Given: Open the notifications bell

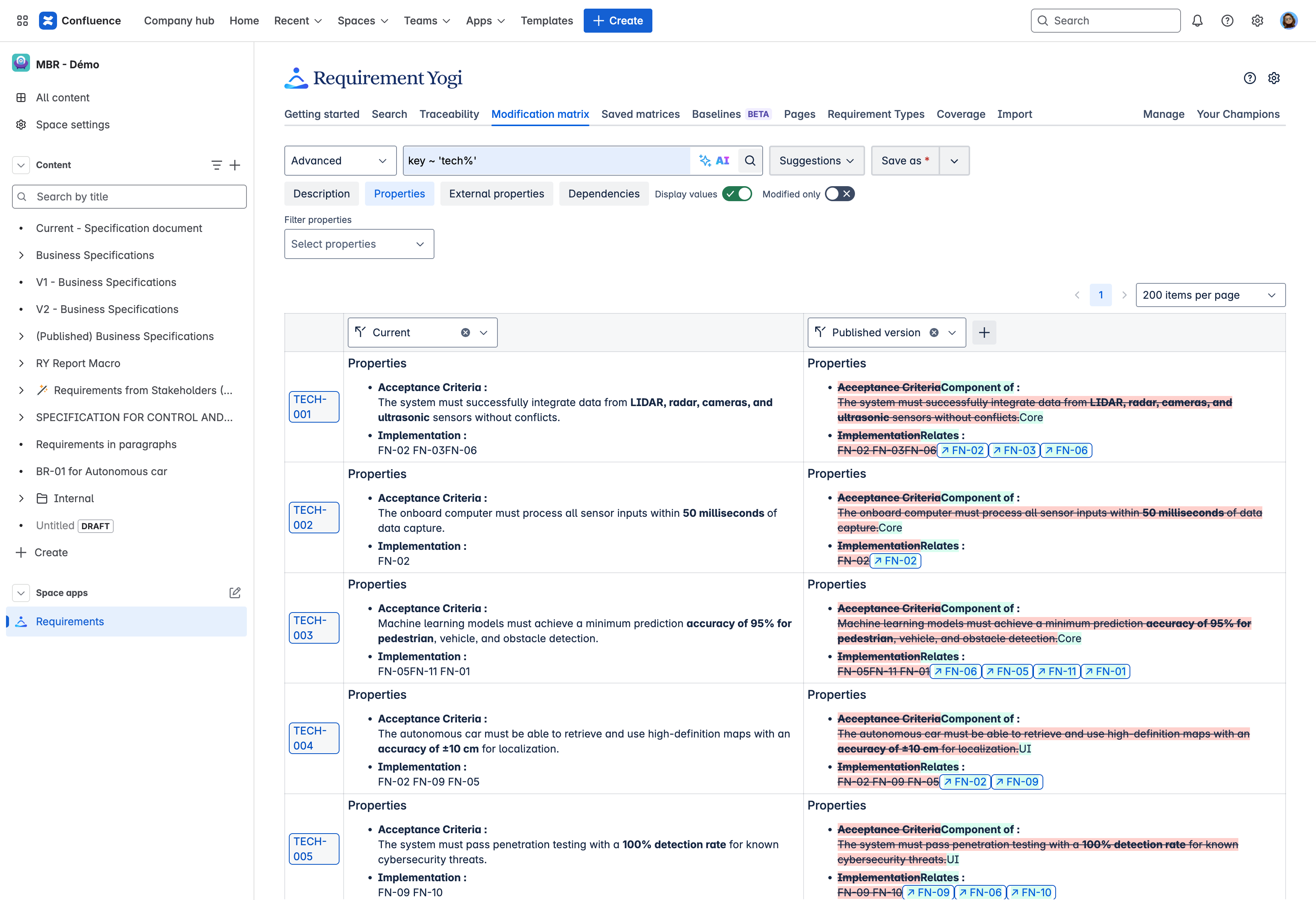Looking at the screenshot, I should pyautogui.click(x=1197, y=21).
